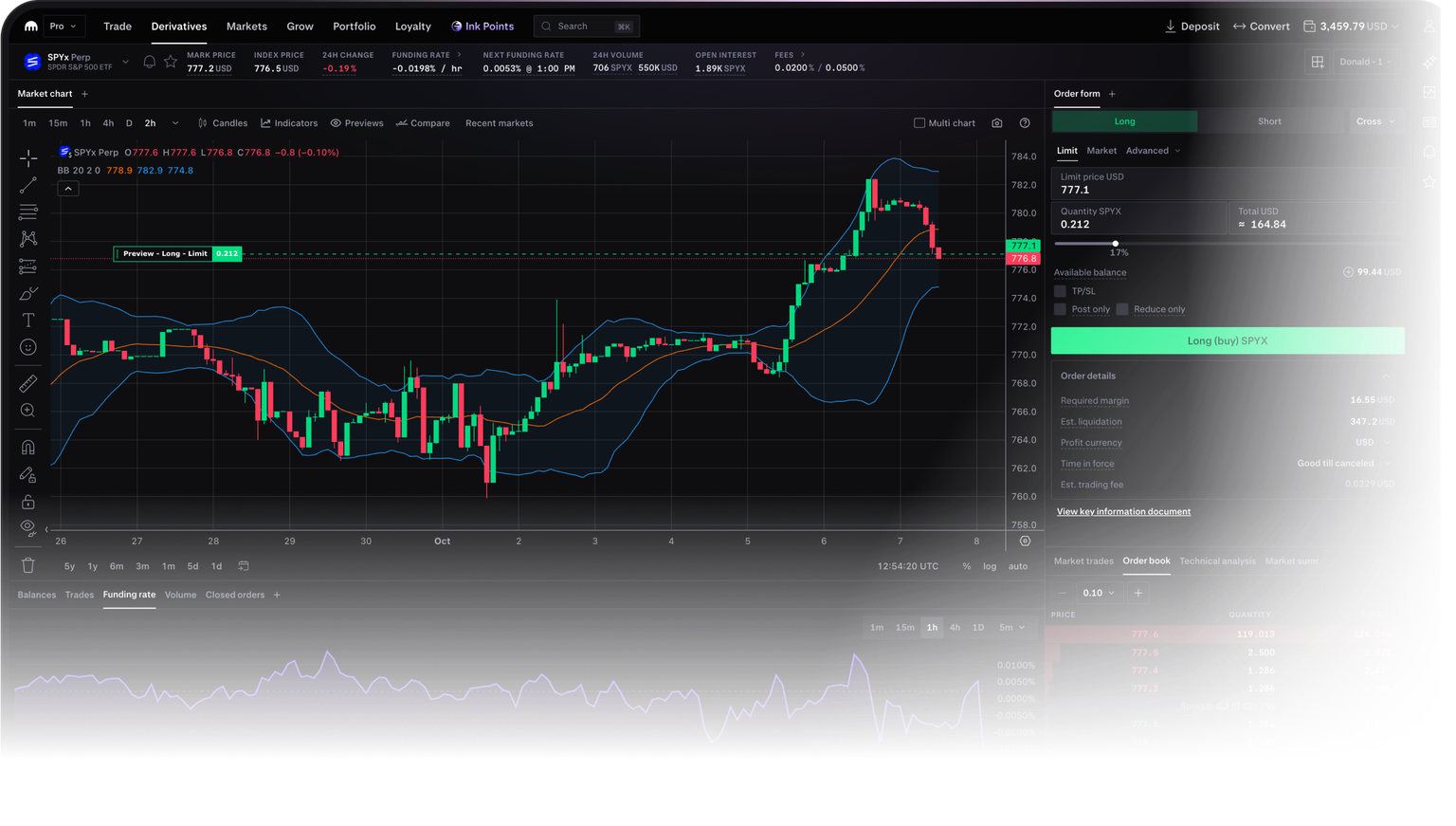Open View key information document link
Viewport: 1456px width, 826px height.
(x=1123, y=512)
